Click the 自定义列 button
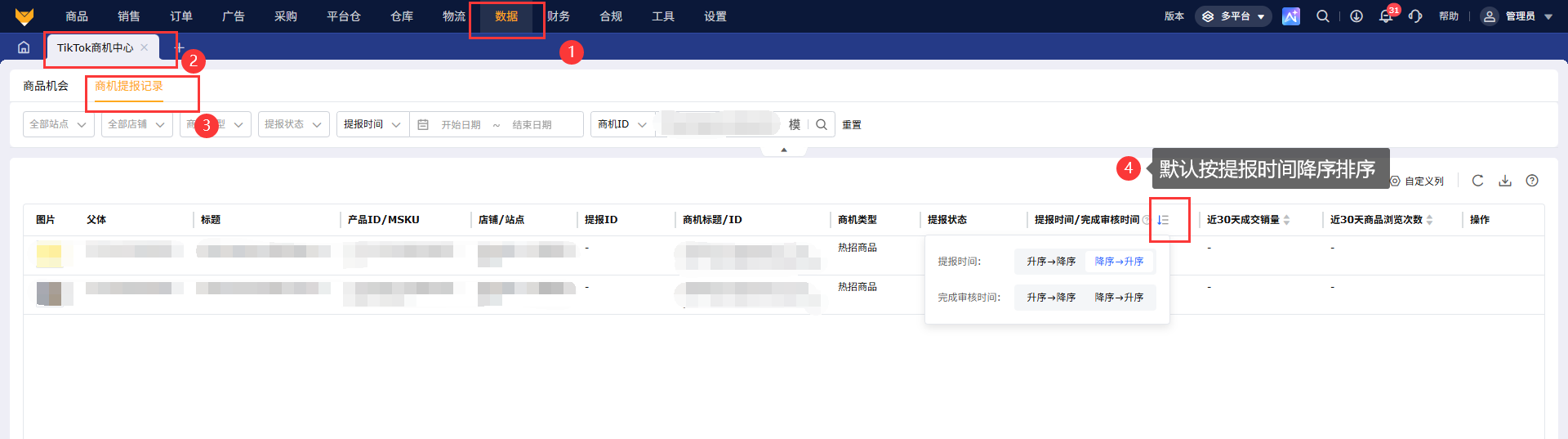1568x439 pixels. pyautogui.click(x=1417, y=181)
